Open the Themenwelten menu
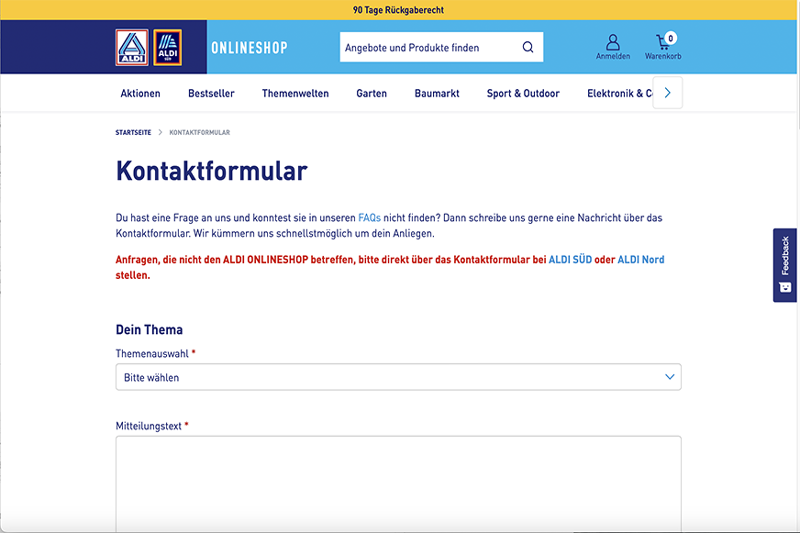 click(295, 93)
